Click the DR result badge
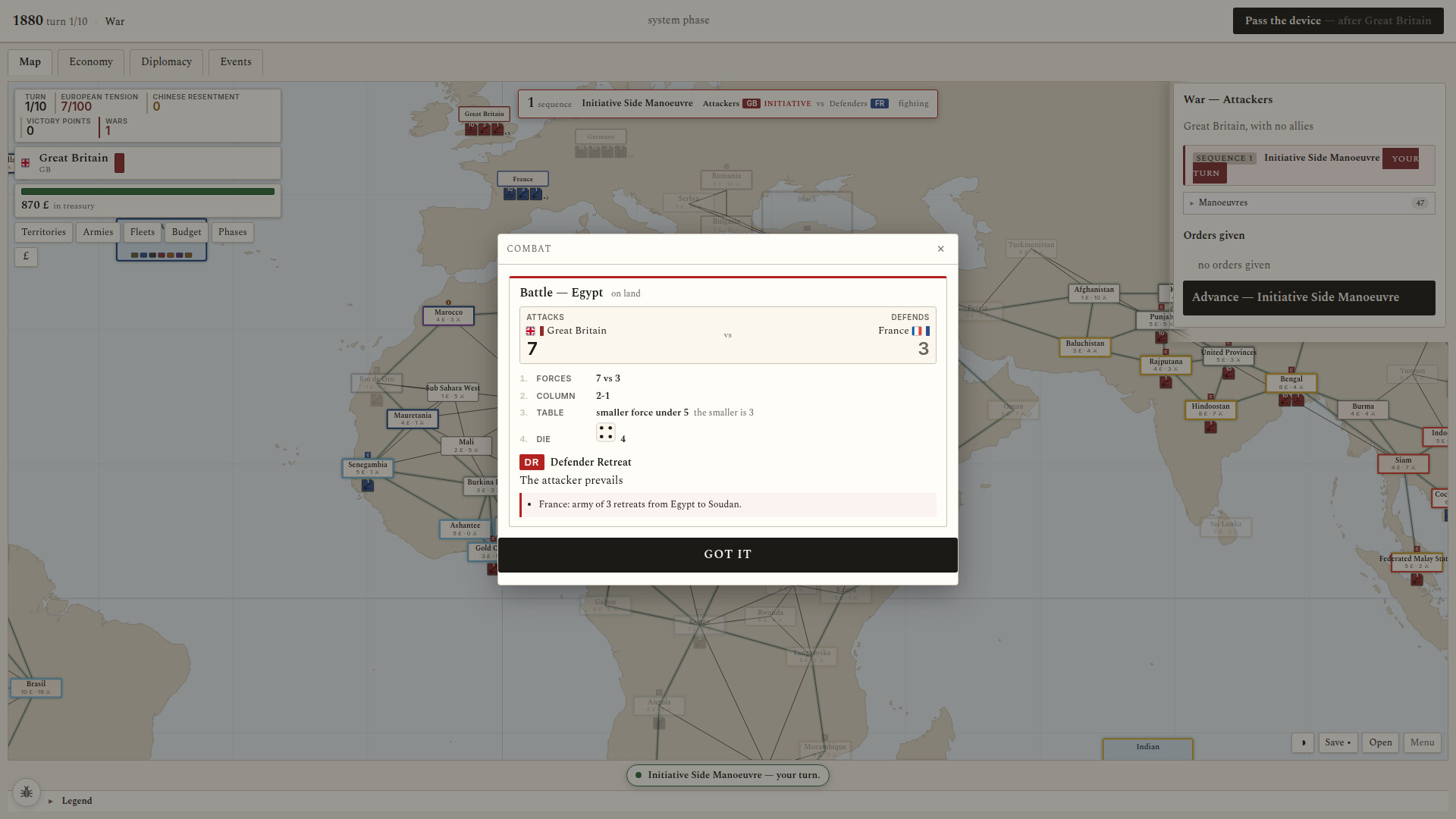 tap(532, 462)
